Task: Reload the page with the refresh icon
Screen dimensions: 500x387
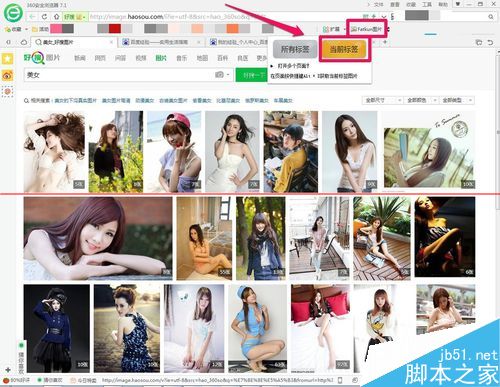Action: tap(45, 16)
